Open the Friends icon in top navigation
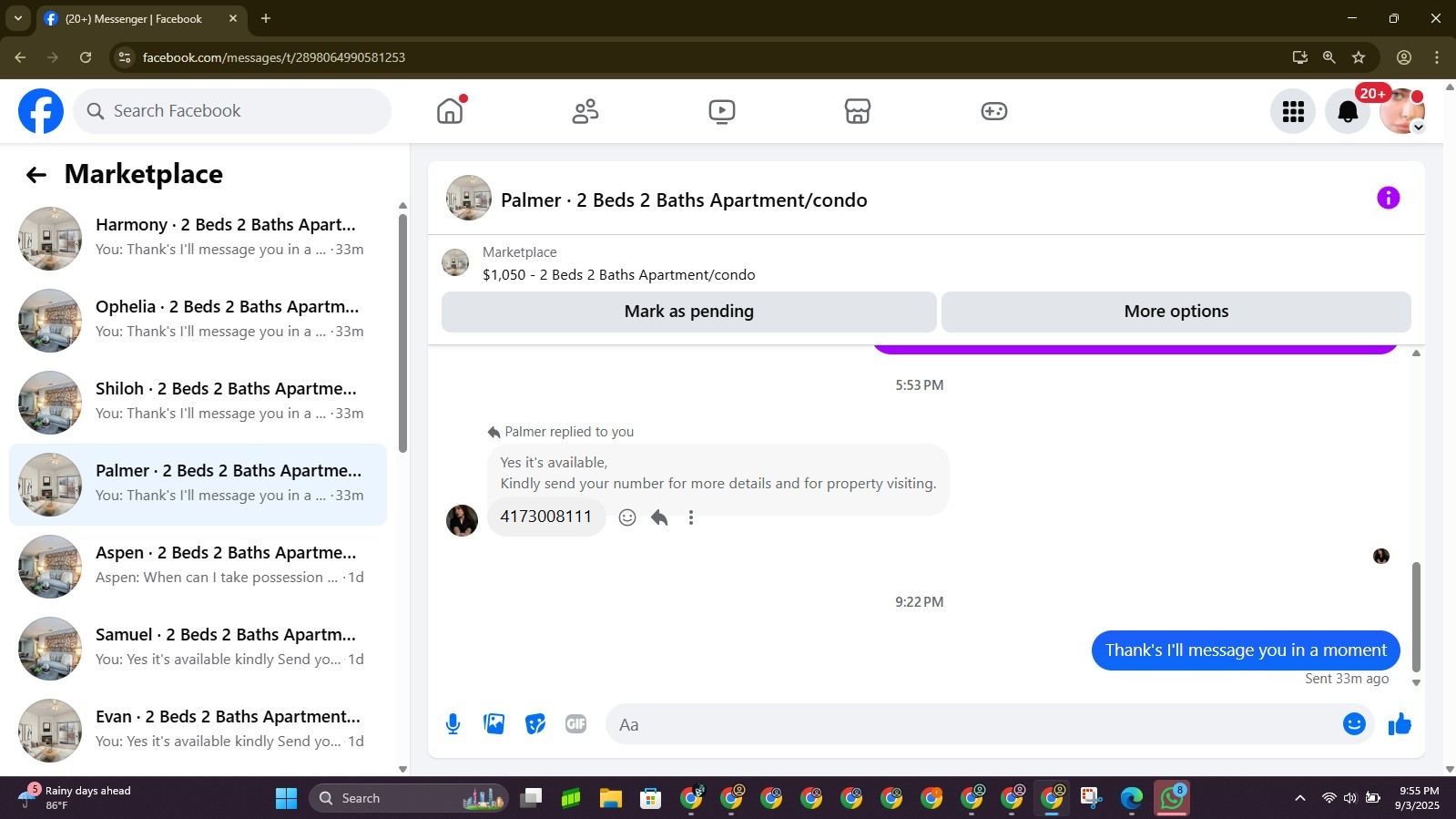 tap(585, 111)
